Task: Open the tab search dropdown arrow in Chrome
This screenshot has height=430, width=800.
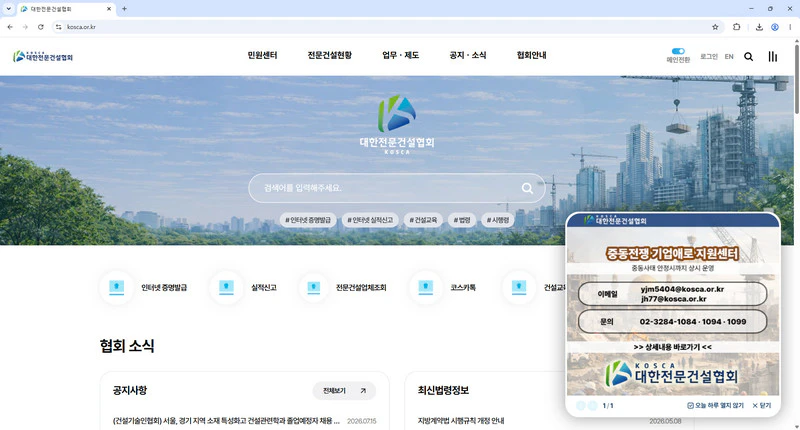Action: 8,9
